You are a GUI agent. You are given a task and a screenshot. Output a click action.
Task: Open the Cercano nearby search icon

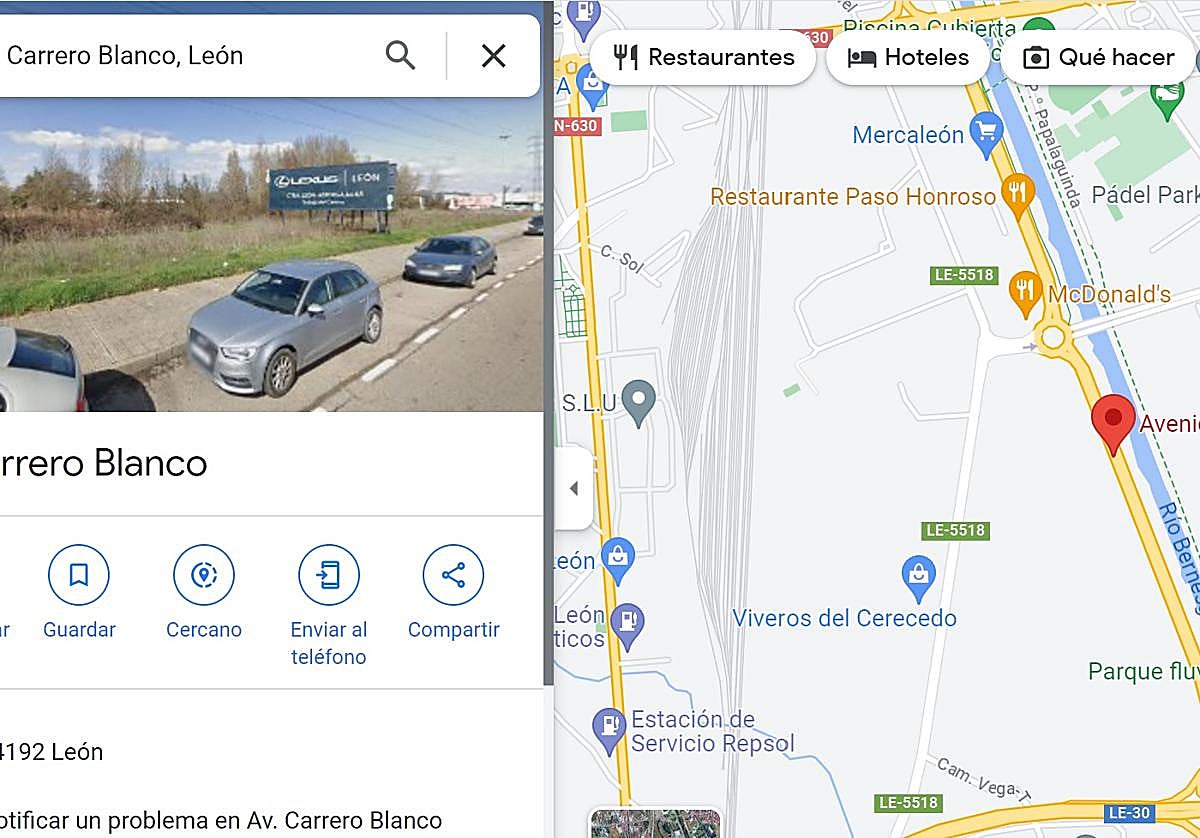point(204,575)
